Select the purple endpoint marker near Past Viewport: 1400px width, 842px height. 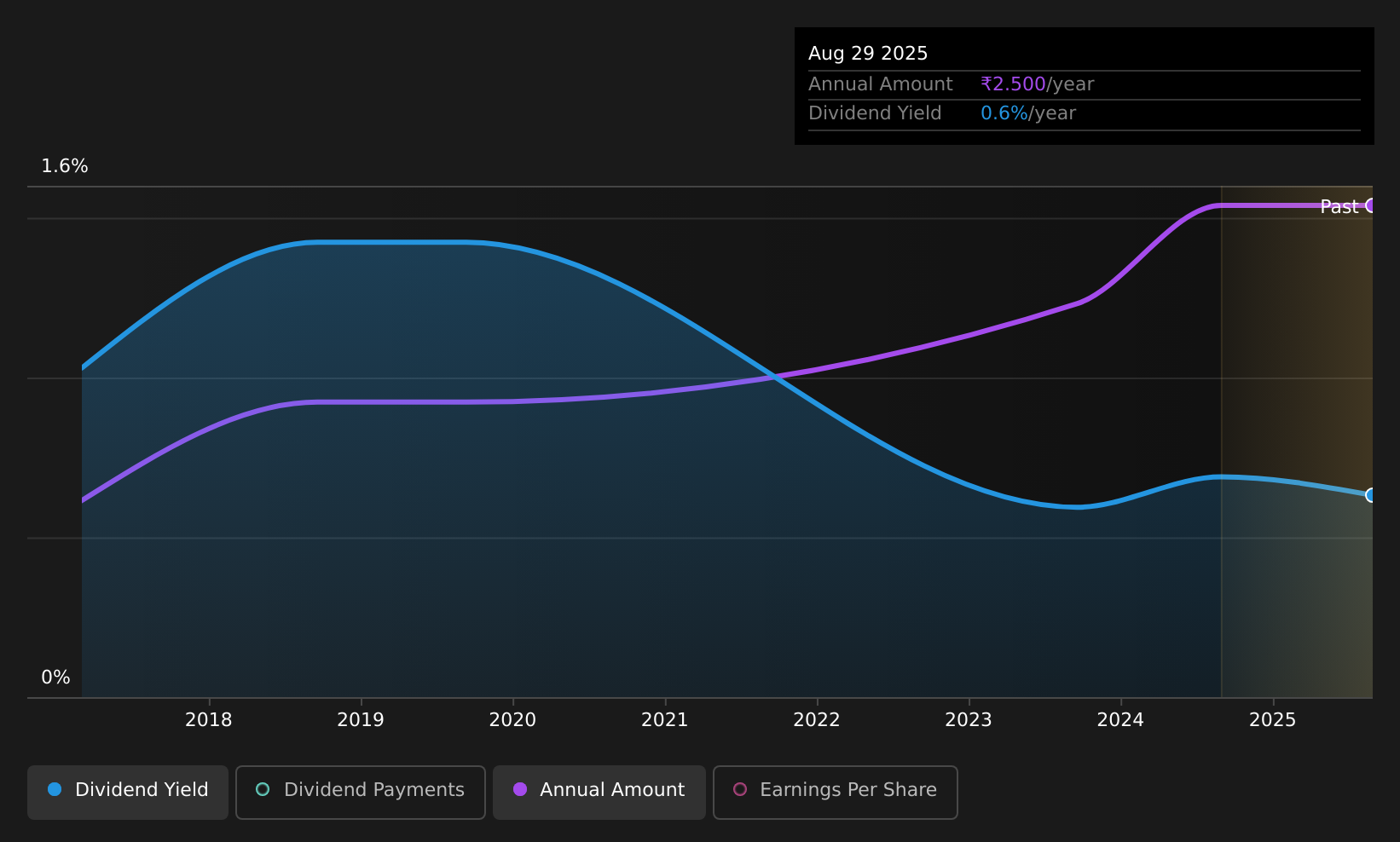point(1371,205)
